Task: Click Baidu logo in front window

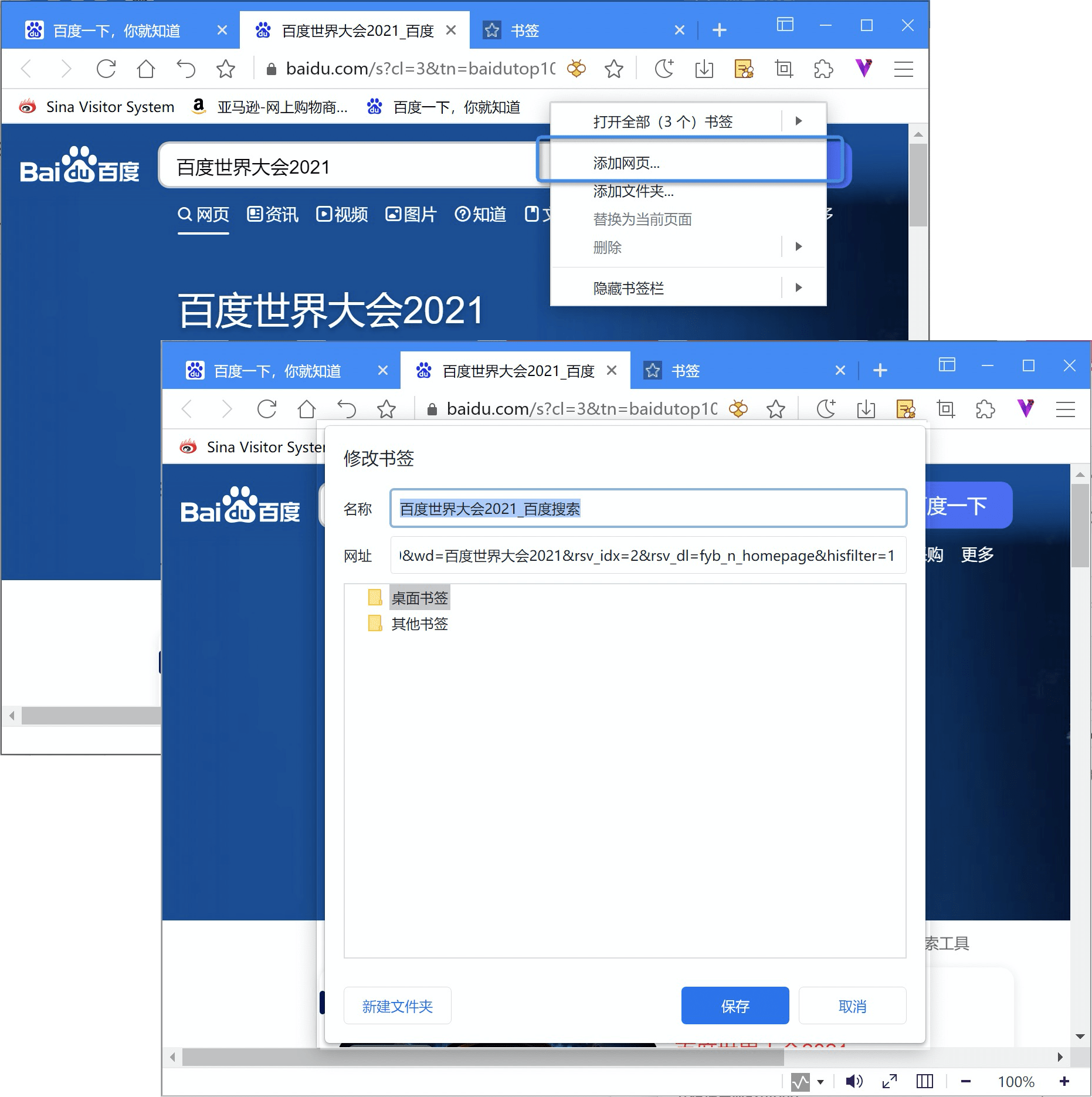Action: (x=240, y=505)
